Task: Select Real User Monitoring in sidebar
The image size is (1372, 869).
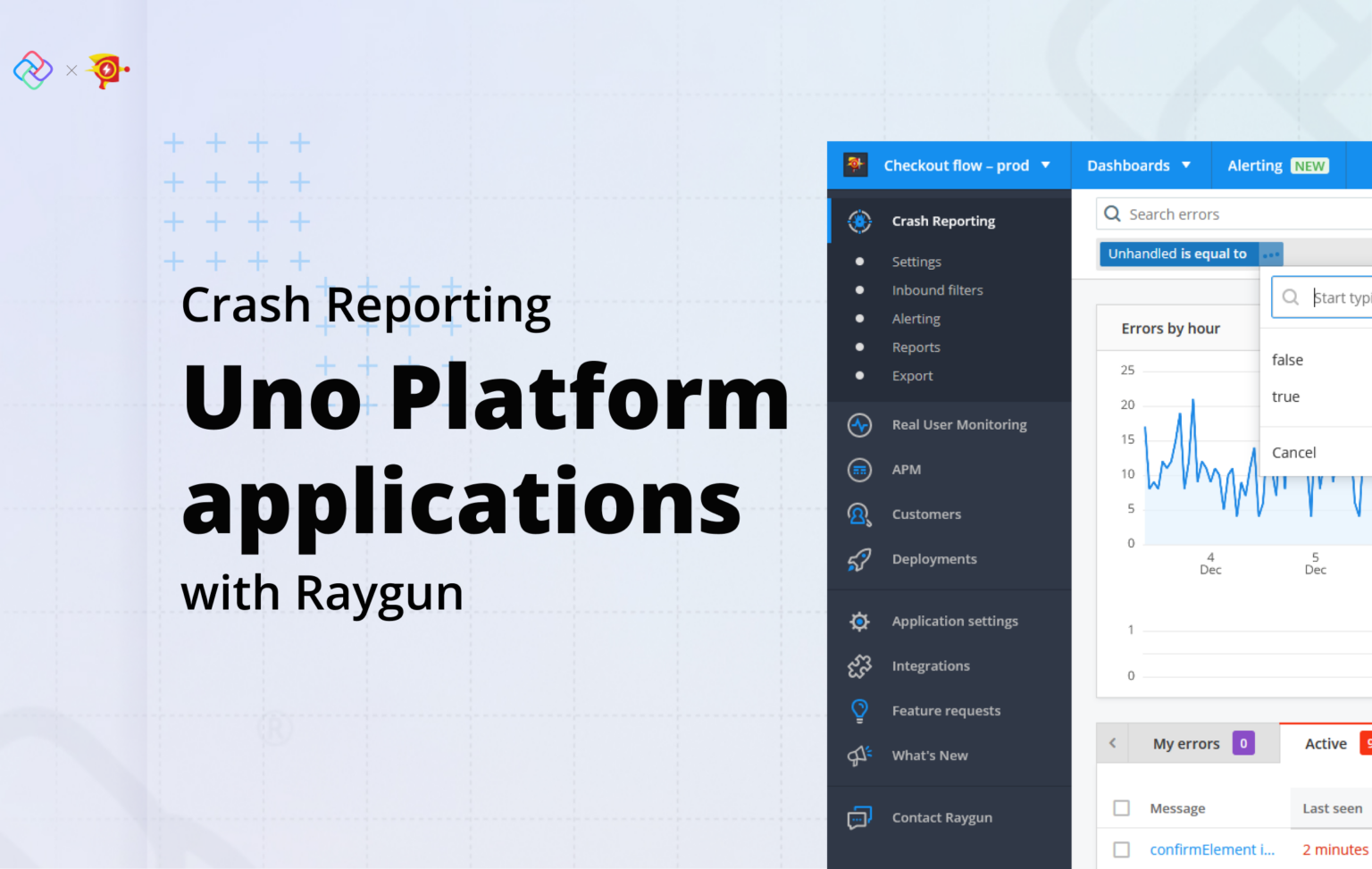Action: pyautogui.click(x=958, y=424)
